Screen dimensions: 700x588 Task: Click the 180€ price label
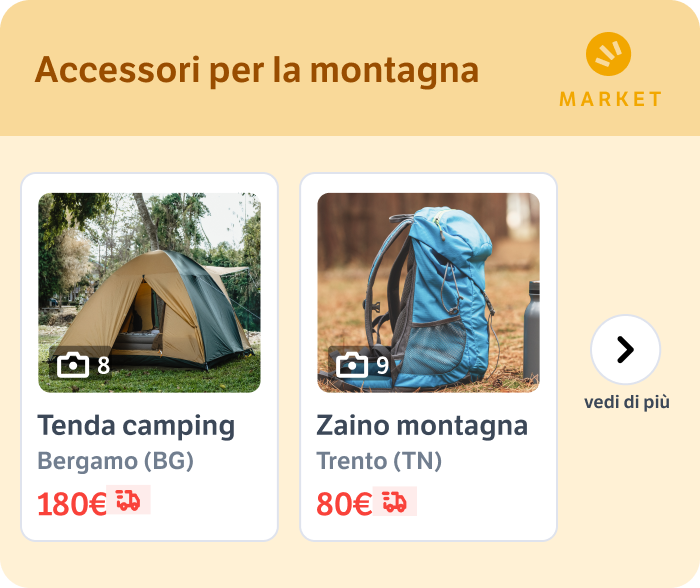click(x=72, y=504)
